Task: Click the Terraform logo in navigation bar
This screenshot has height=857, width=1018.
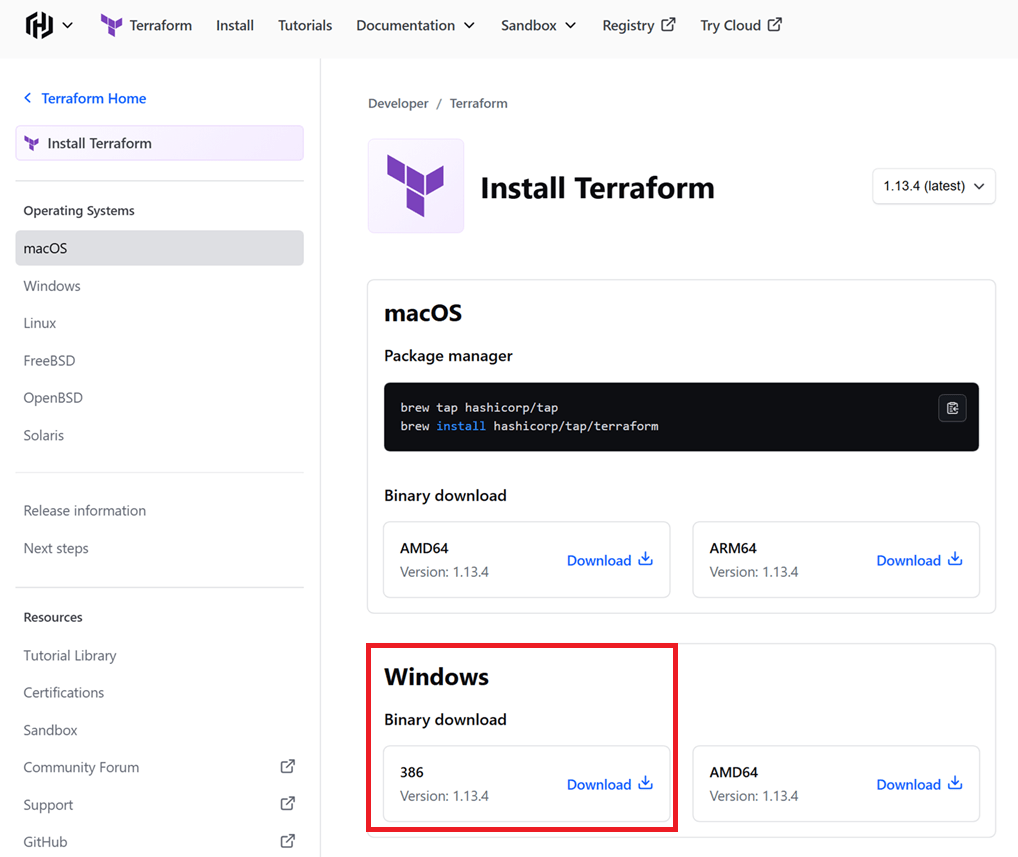Action: pyautogui.click(x=111, y=25)
